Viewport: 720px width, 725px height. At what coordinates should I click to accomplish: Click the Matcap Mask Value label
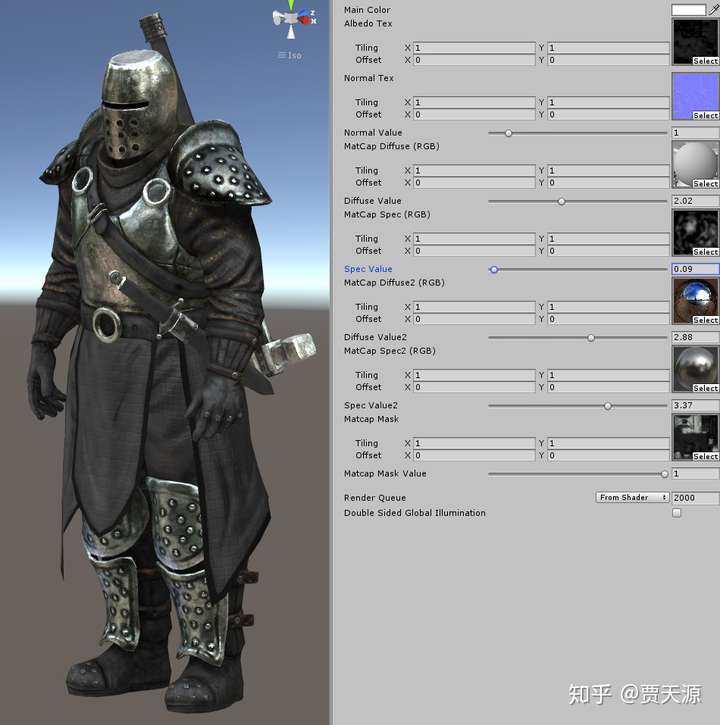point(385,473)
